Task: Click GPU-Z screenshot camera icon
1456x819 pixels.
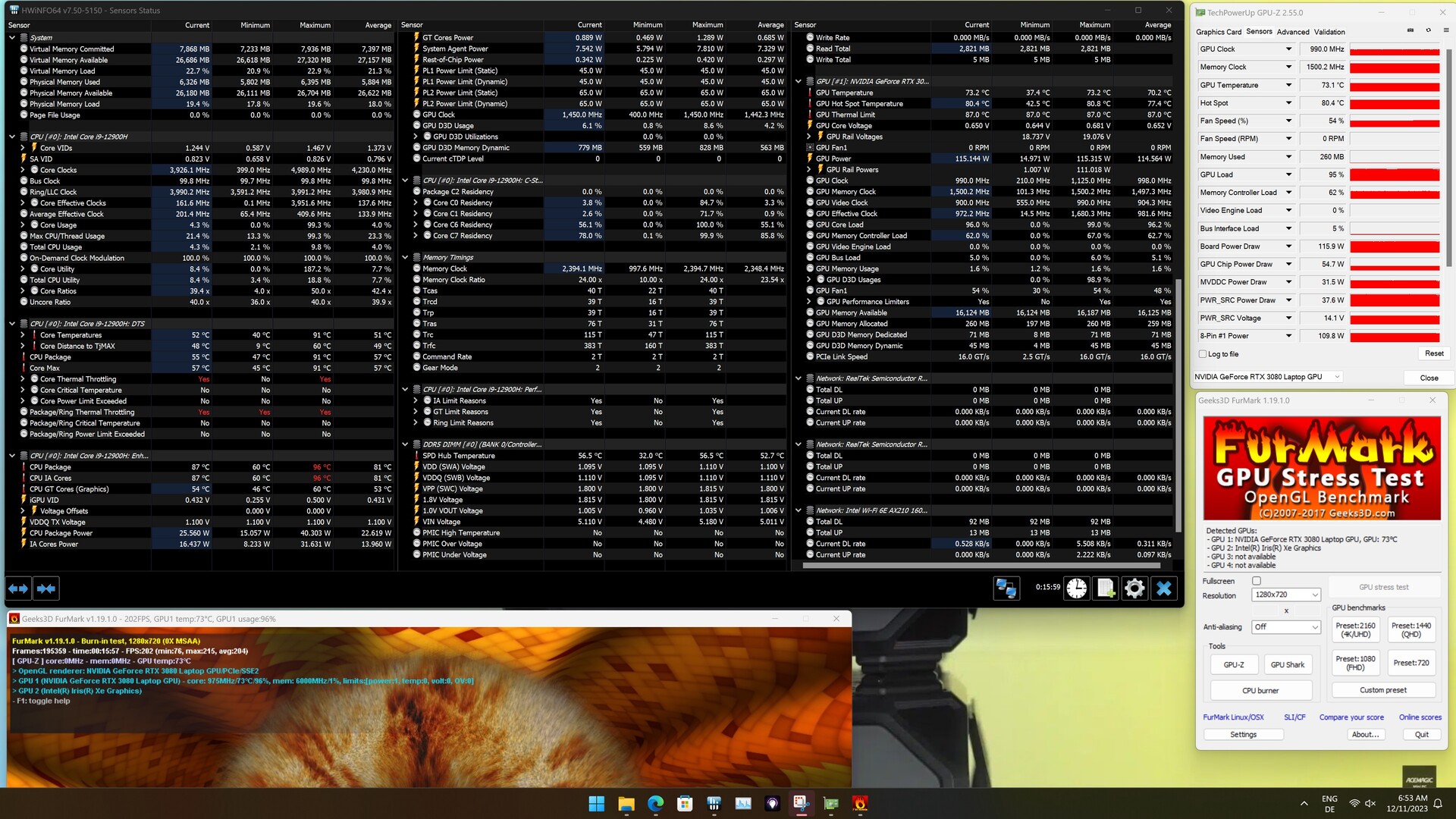Action: coord(1410,30)
